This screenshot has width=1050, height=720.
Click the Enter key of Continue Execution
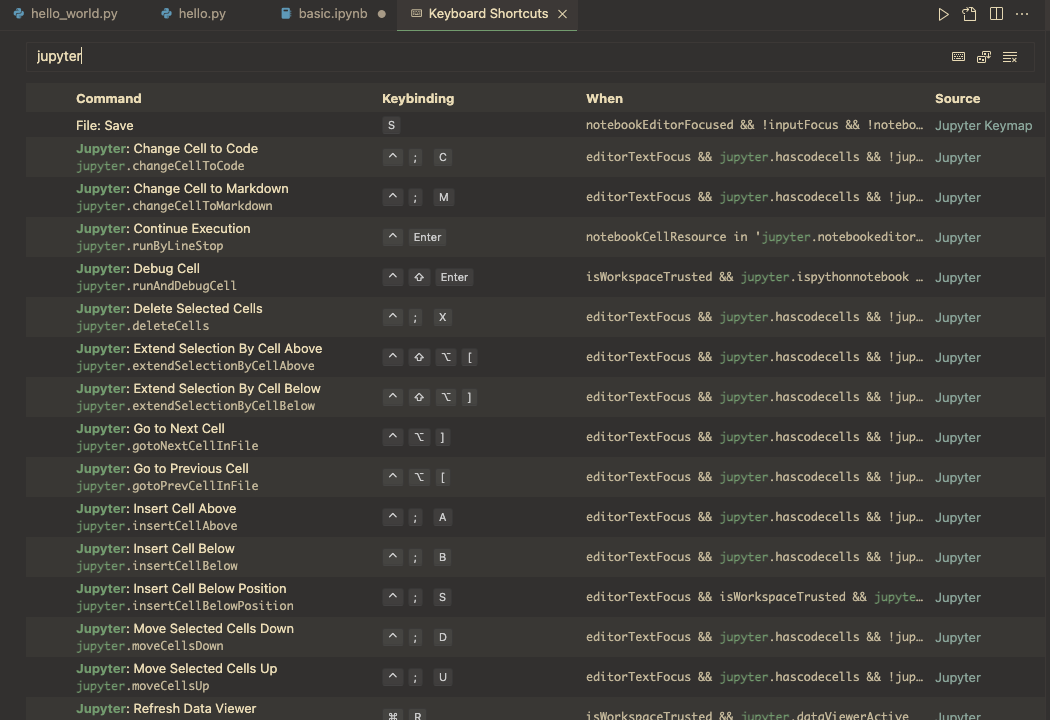tap(427, 237)
